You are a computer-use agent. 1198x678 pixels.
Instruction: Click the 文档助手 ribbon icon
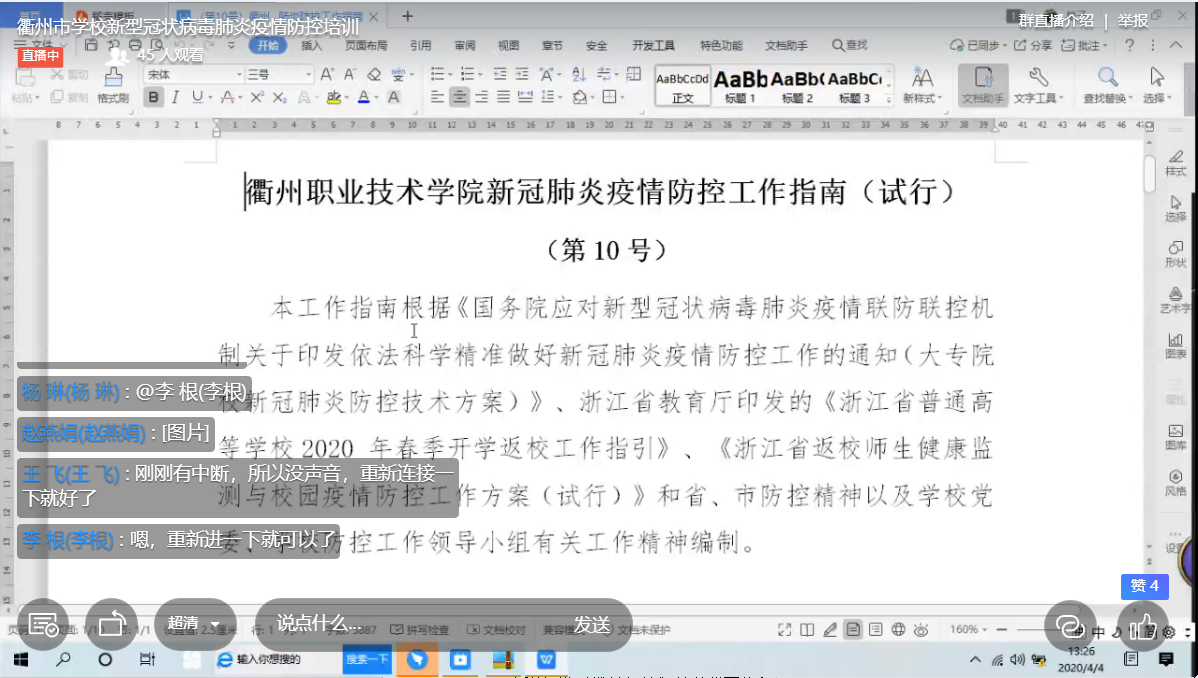click(x=982, y=84)
